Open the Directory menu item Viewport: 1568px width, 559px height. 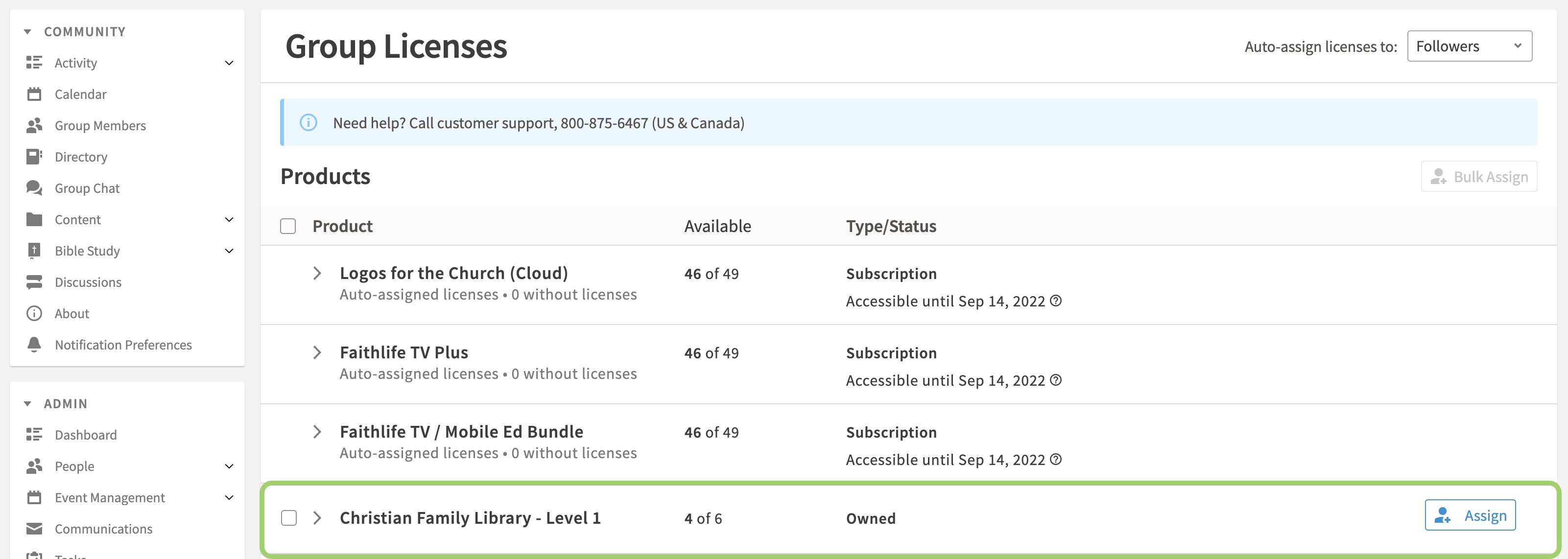pos(81,157)
